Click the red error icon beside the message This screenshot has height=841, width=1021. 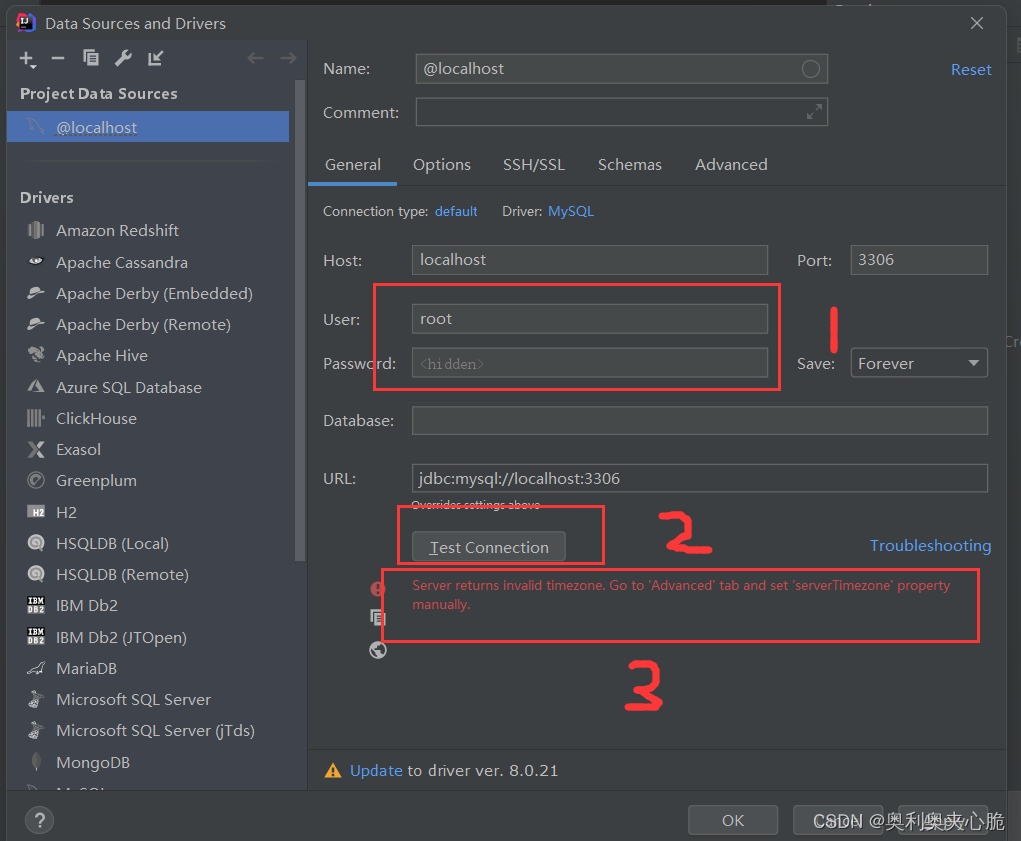tap(378, 589)
